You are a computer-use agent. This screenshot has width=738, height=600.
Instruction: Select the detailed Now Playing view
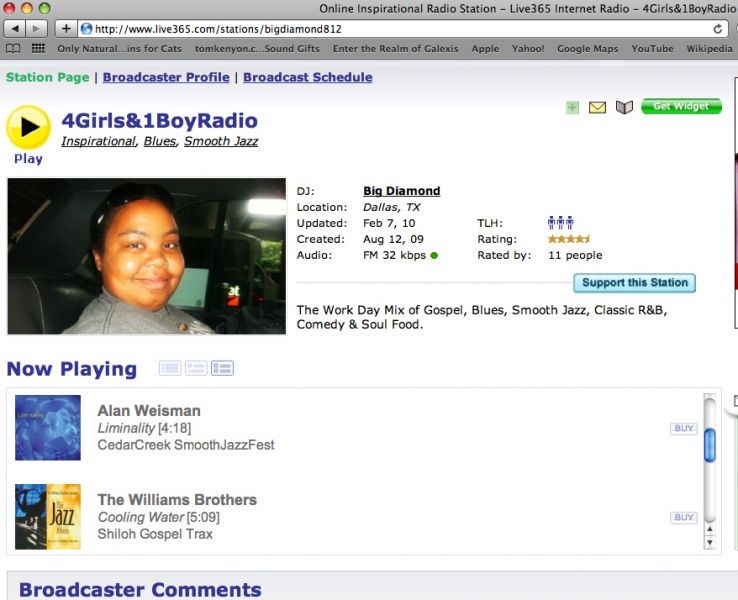coord(222,369)
